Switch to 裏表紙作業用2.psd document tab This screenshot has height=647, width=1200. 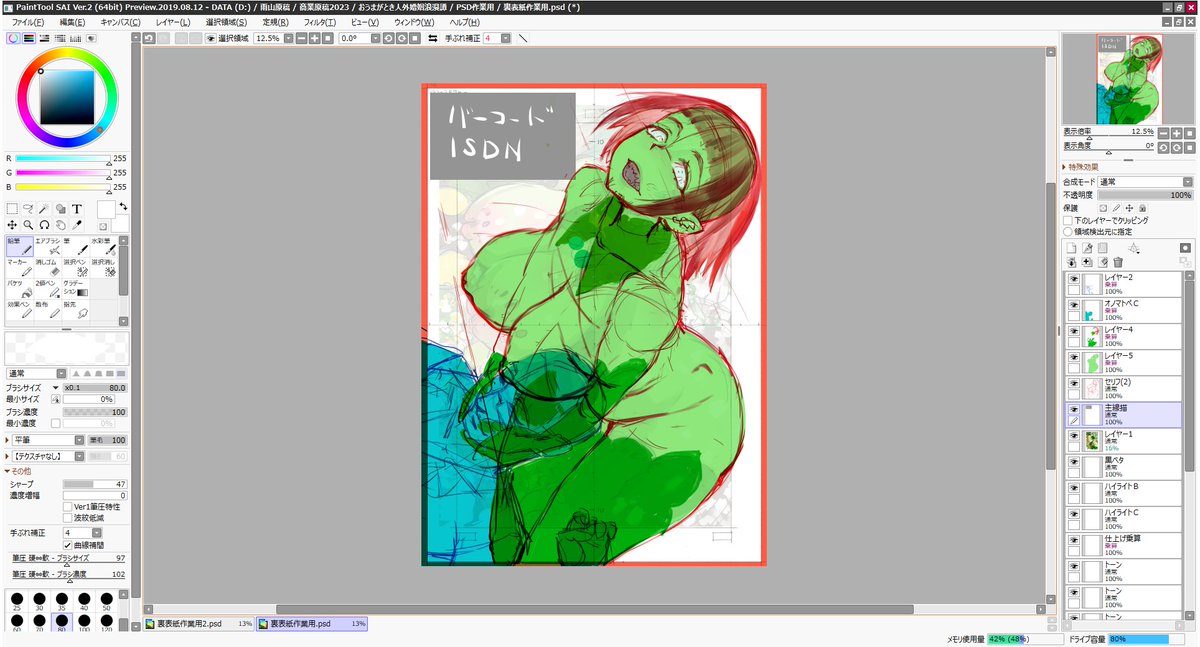click(x=198, y=623)
